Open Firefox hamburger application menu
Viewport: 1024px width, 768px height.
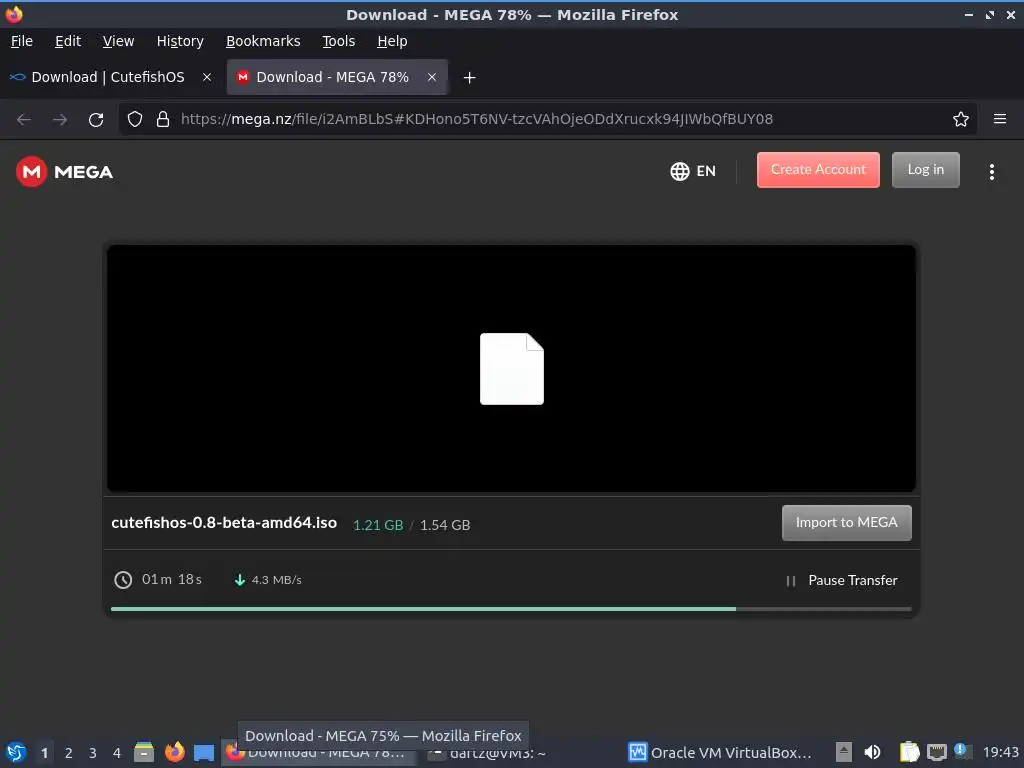pyautogui.click(x=1000, y=119)
